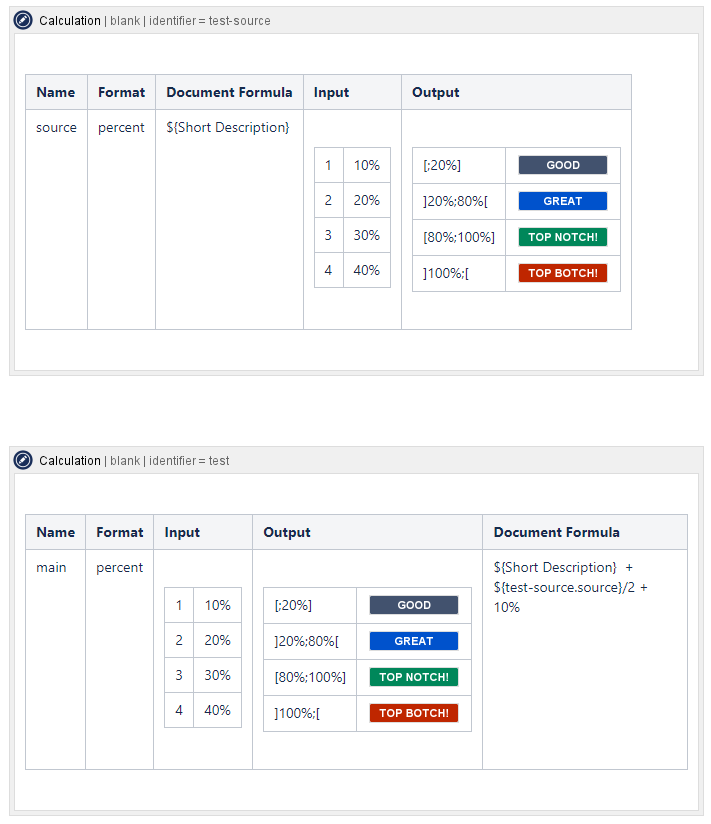The width and height of the screenshot is (711, 824).
Task: Click the 'main' name cell
Action: (51, 567)
